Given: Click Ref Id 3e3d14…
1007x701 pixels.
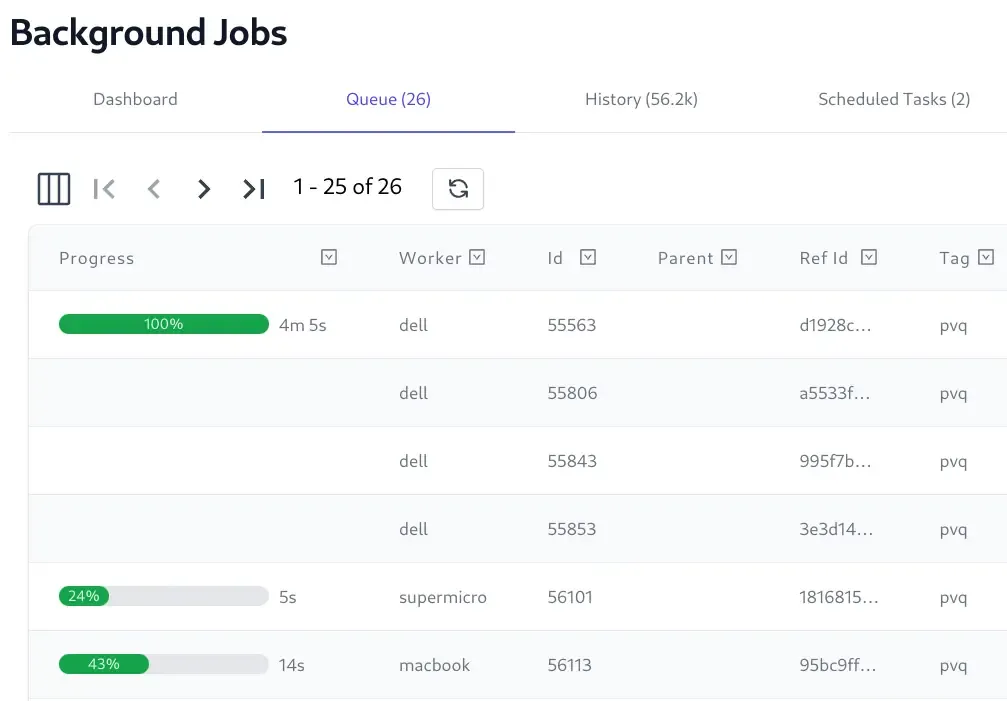Looking at the screenshot, I should (836, 529).
